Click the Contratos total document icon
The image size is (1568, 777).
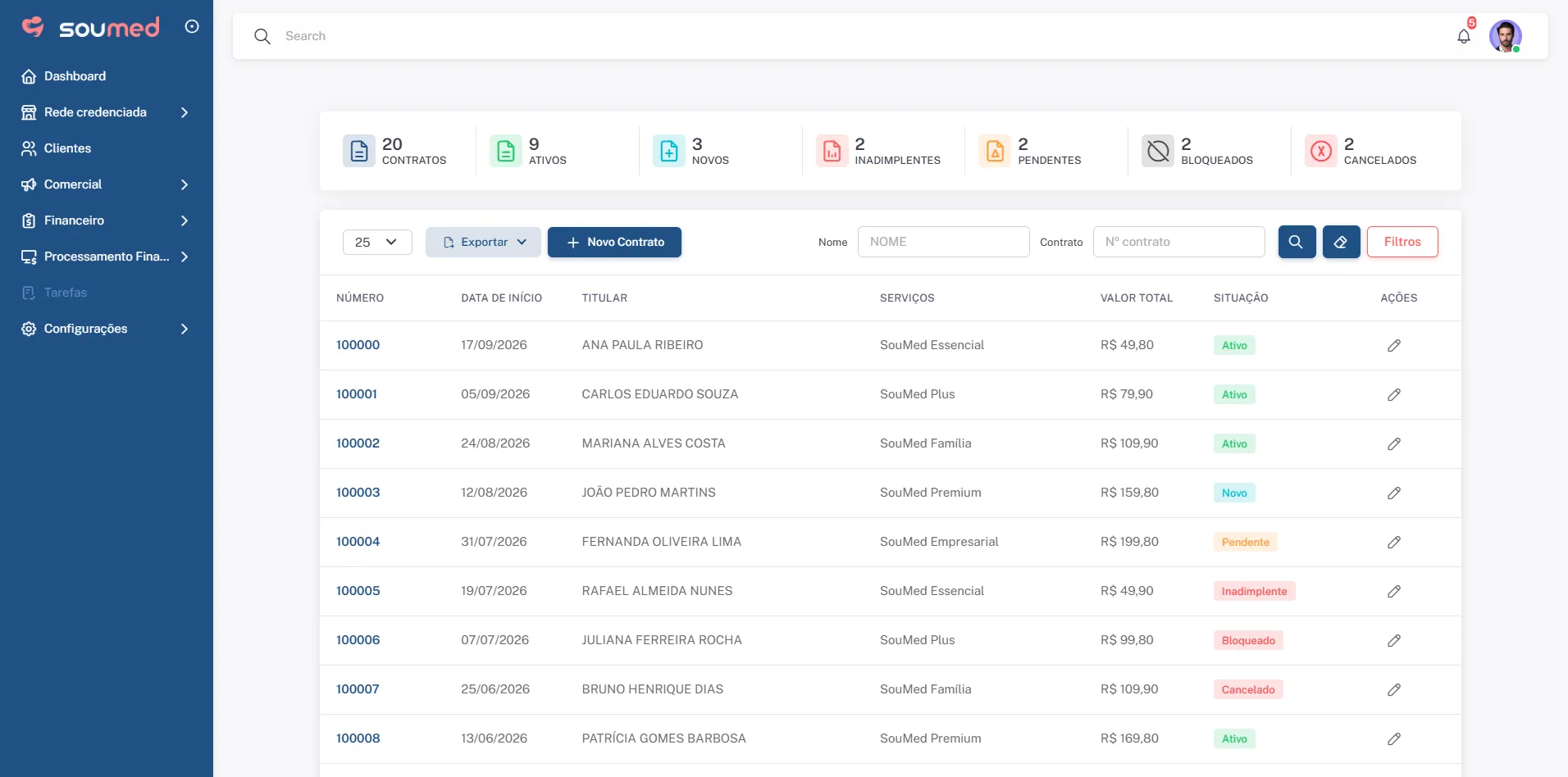(x=359, y=151)
